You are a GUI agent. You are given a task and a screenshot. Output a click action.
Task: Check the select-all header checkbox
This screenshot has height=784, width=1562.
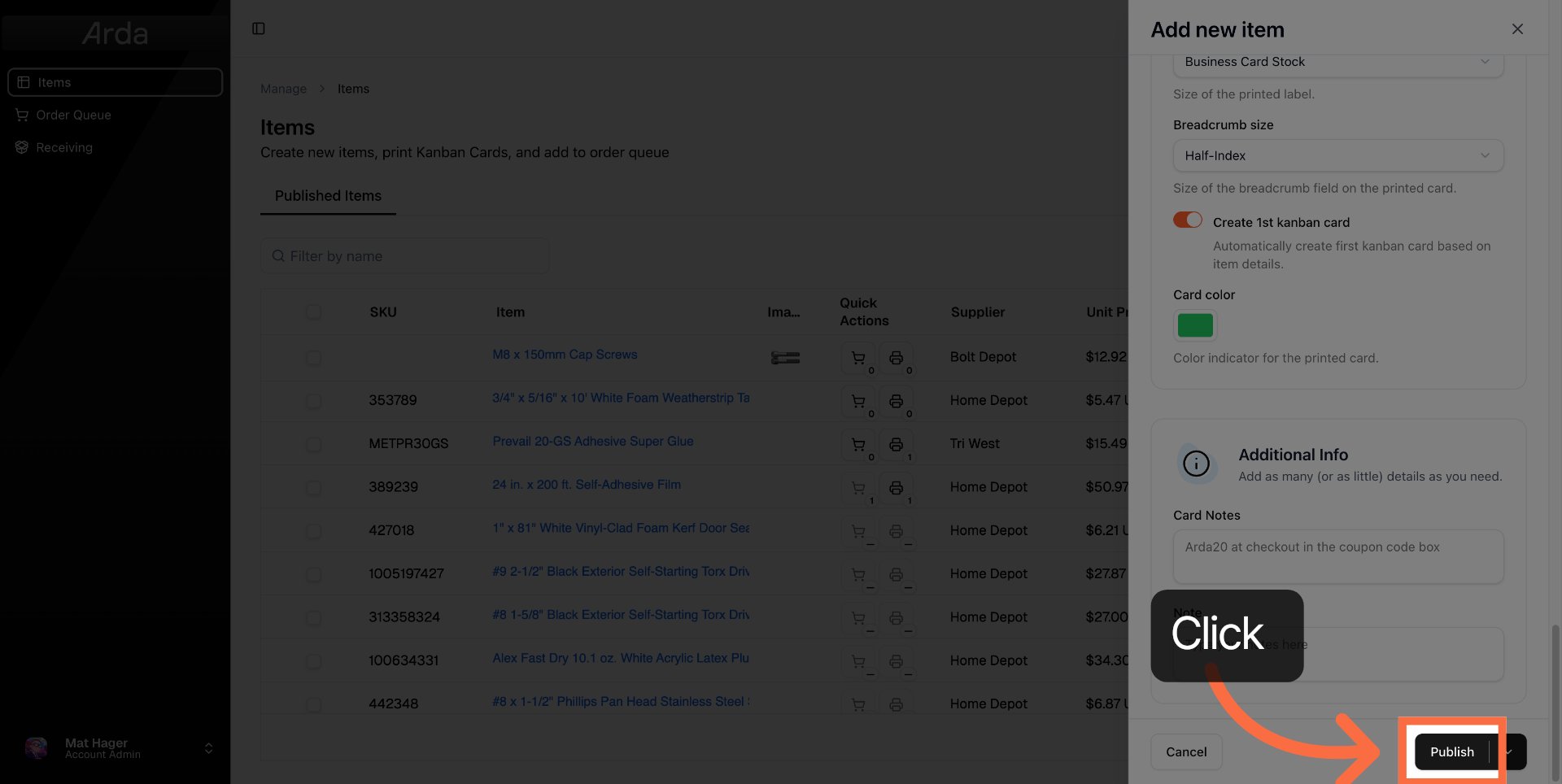click(313, 312)
